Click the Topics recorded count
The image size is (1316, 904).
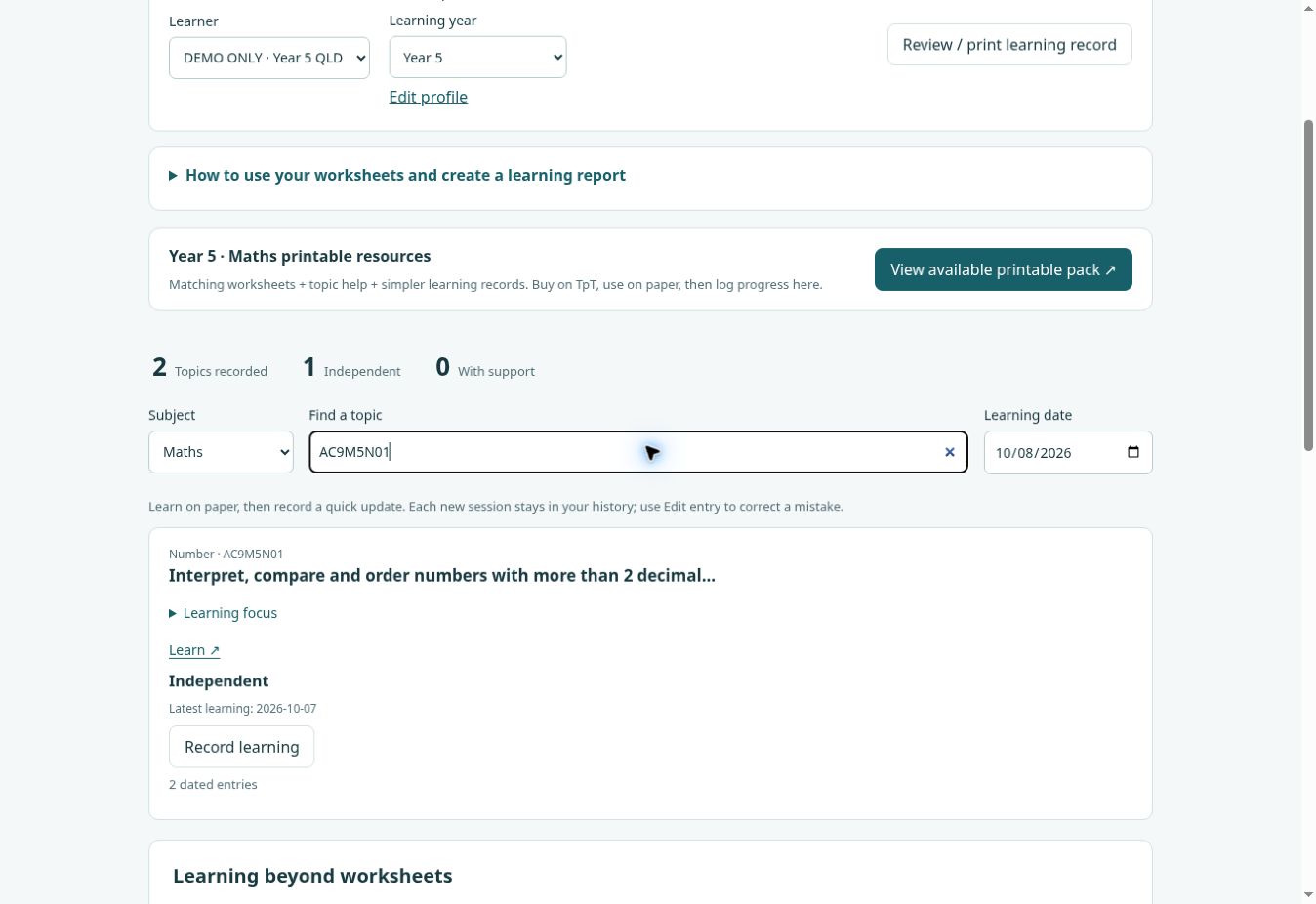point(210,368)
